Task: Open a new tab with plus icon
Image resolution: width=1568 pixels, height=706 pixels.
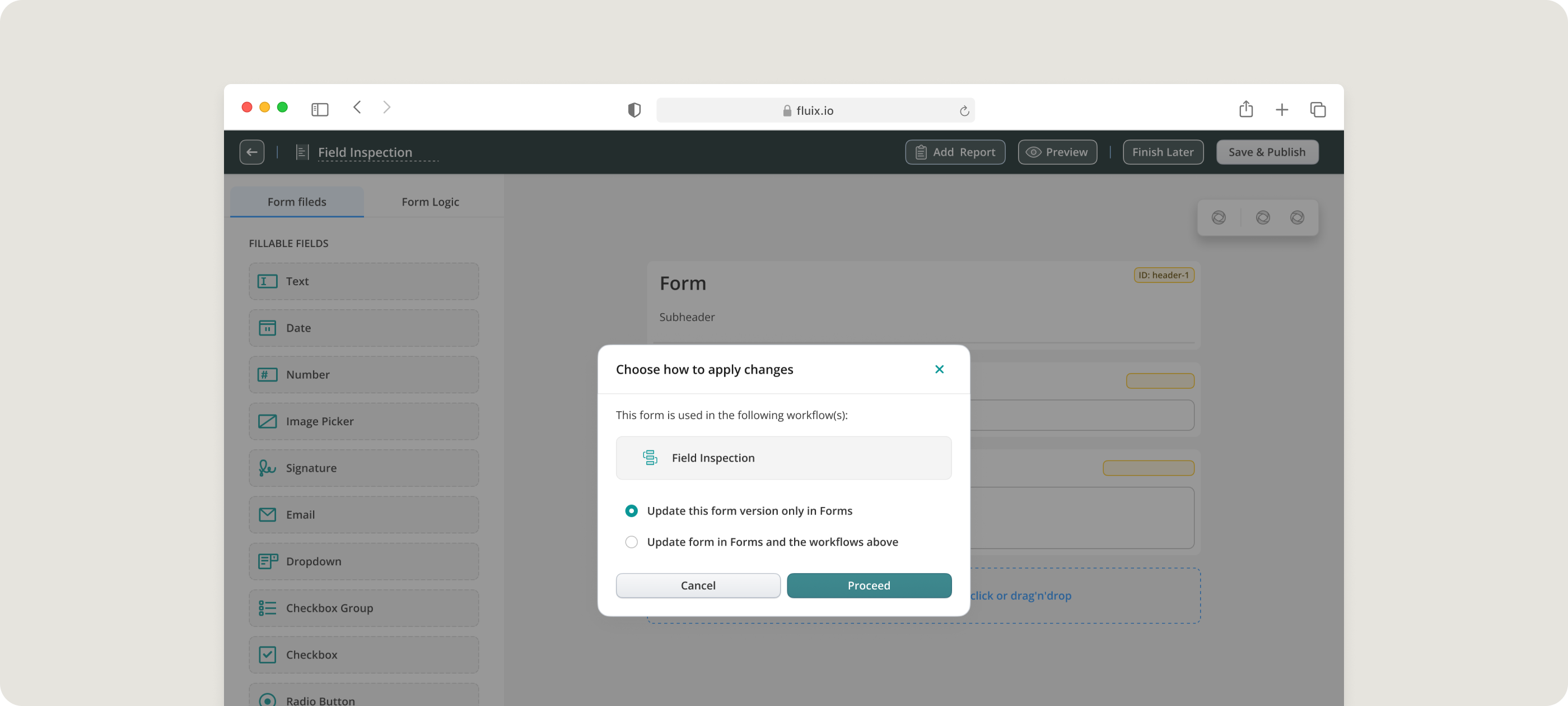Action: point(1281,110)
